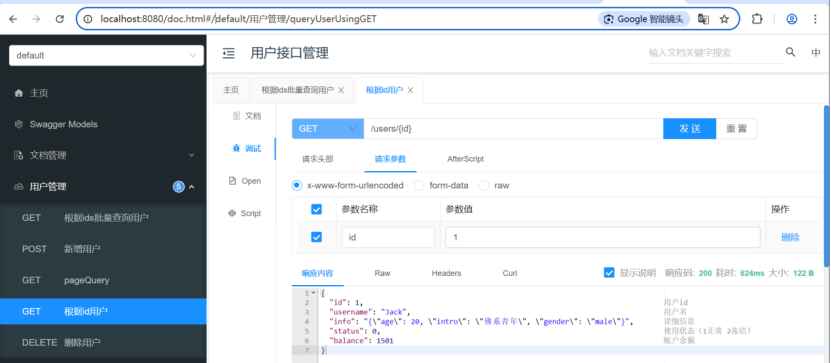Close the 根据id用户 tab
This screenshot has width=831, height=363.
click(x=410, y=90)
